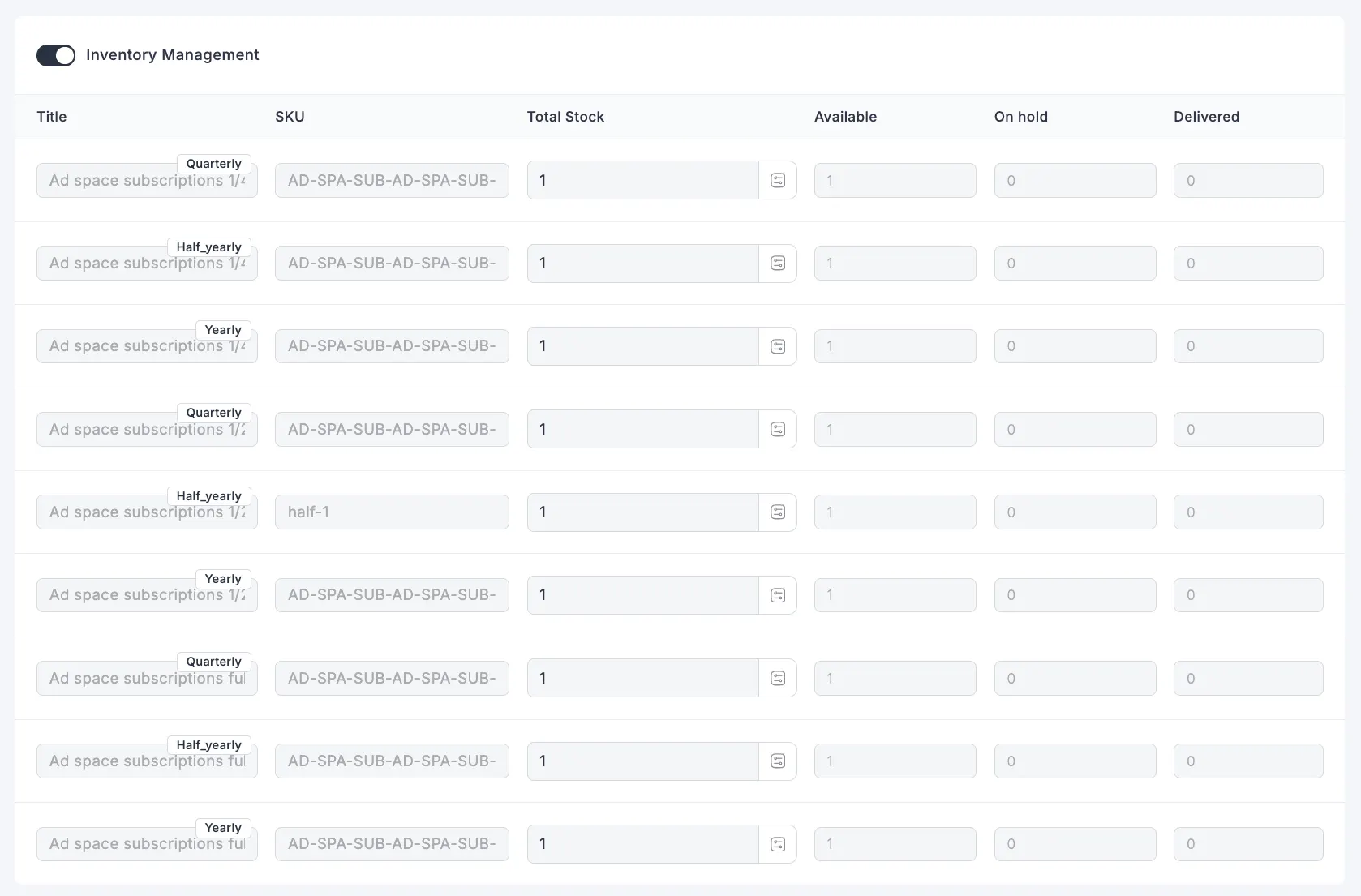Click the SKU column header
The image size is (1361, 896).
click(290, 117)
